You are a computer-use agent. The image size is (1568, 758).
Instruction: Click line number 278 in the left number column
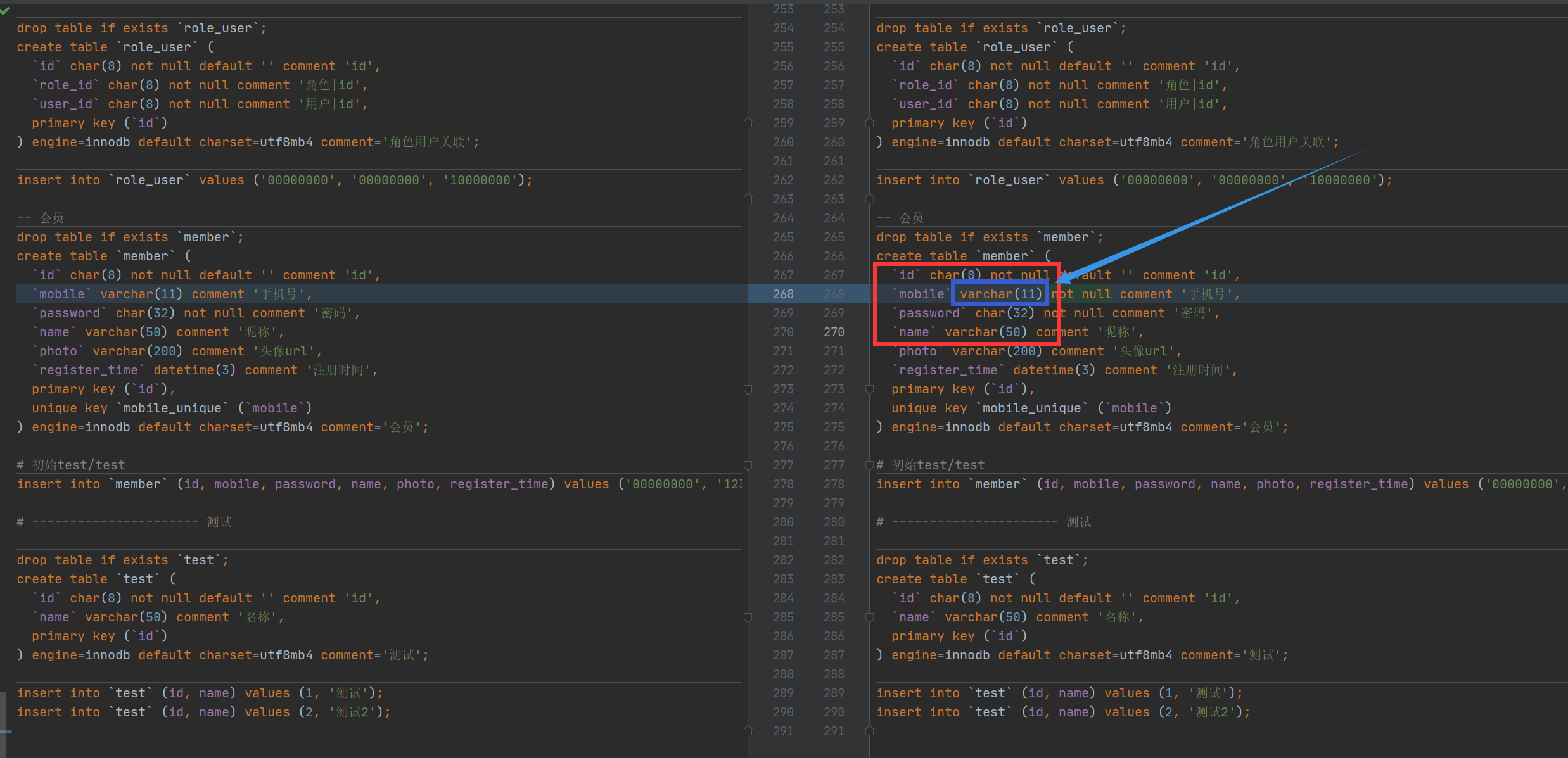pyautogui.click(x=783, y=484)
